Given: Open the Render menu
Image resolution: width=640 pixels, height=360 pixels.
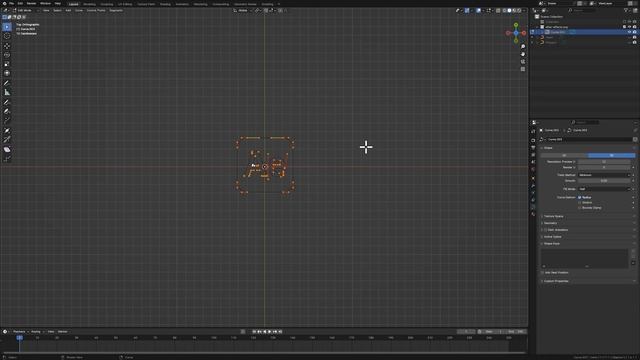Looking at the screenshot, I should pos(31,3).
